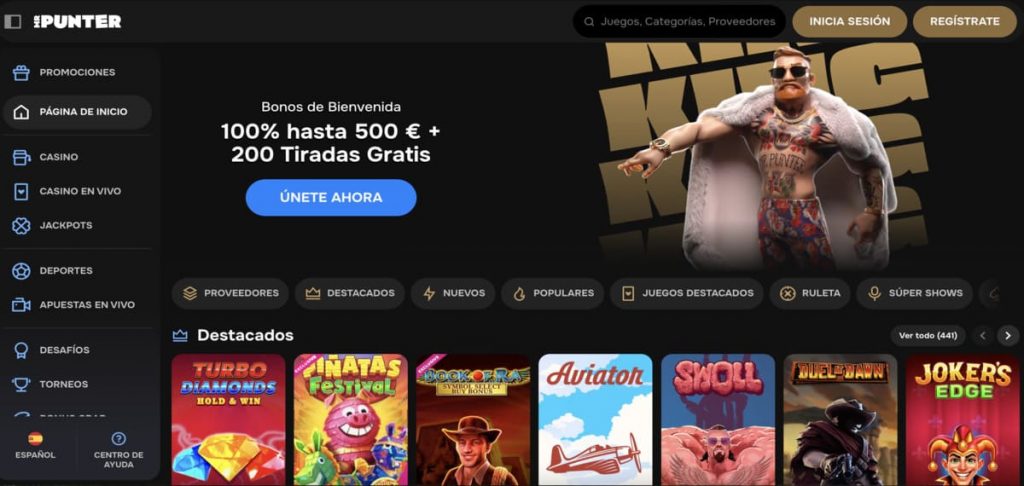Select the Proveedores category tab
This screenshot has height=486, width=1024.
pos(230,293)
